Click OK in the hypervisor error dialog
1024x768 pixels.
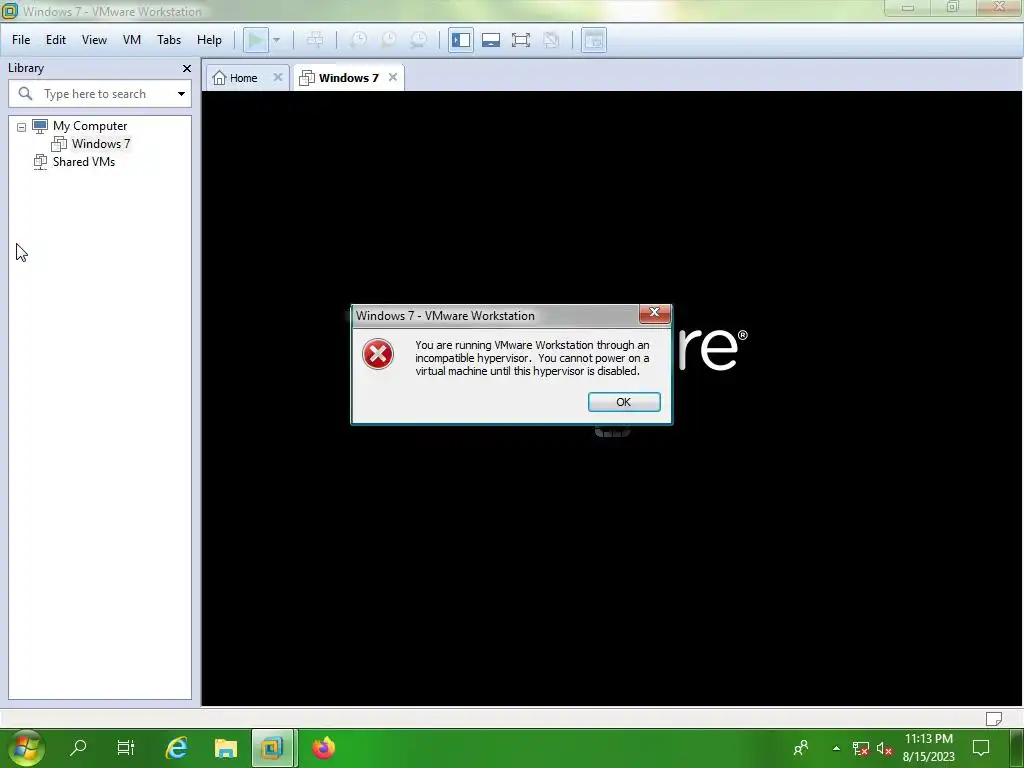pyautogui.click(x=624, y=402)
